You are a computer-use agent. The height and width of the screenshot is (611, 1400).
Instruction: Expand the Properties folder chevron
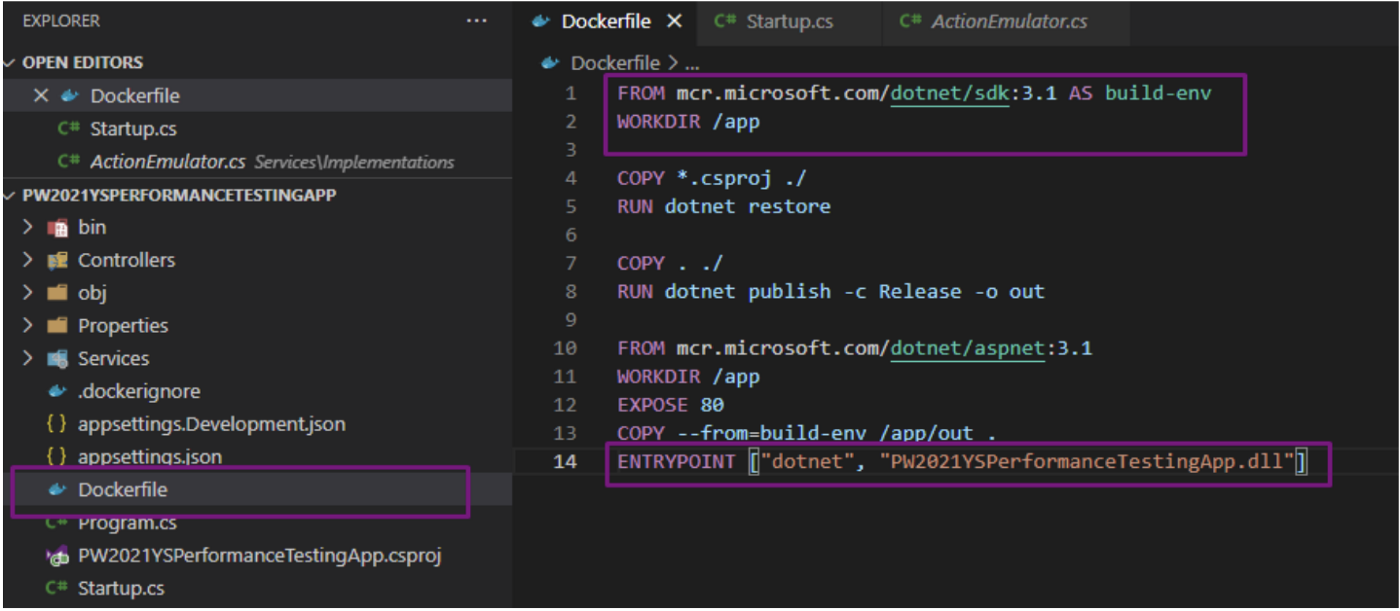point(28,326)
